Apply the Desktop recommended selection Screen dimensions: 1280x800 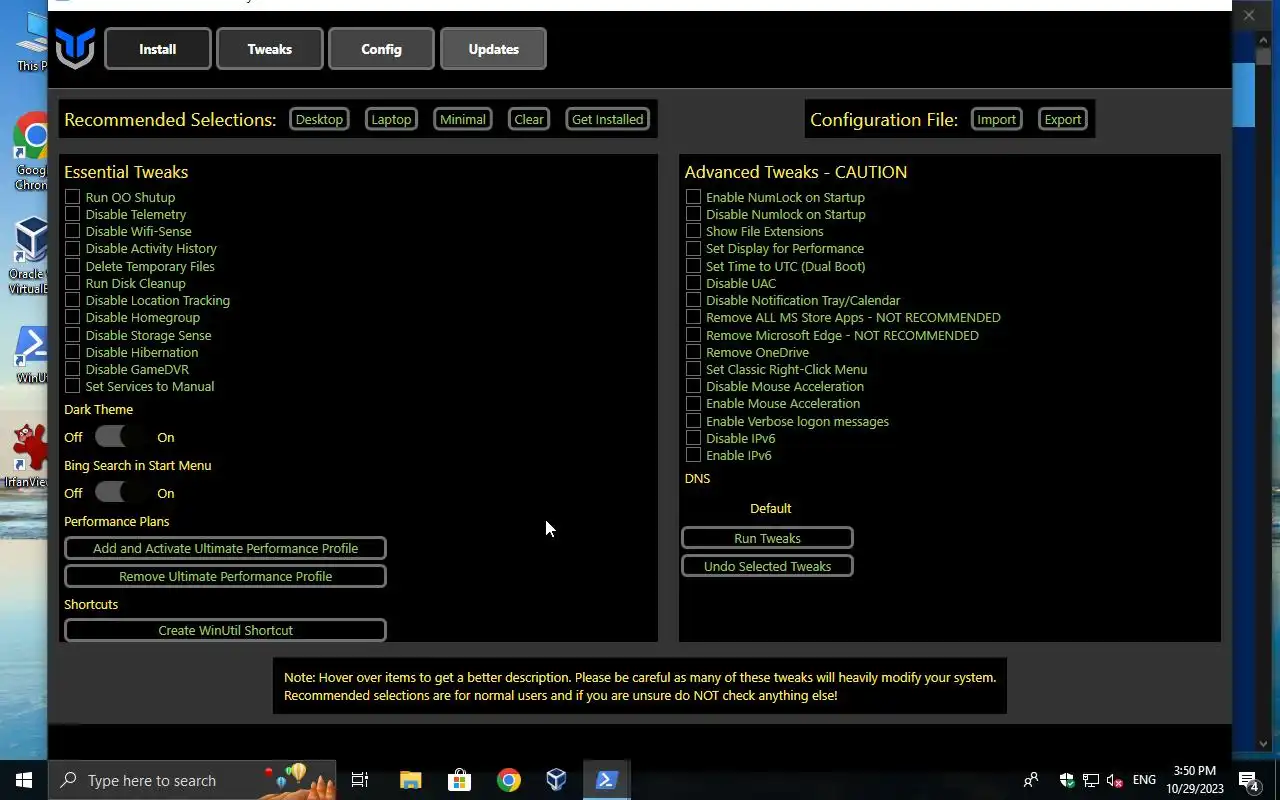point(319,119)
